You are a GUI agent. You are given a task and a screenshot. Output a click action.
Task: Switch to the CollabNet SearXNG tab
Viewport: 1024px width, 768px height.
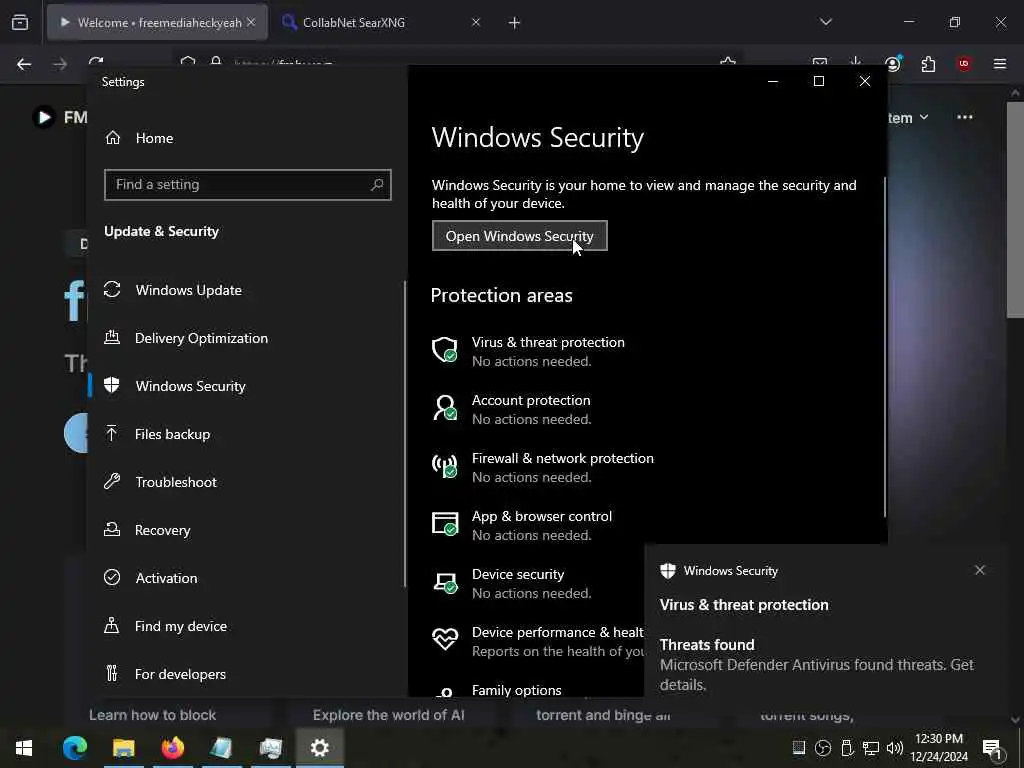click(353, 22)
